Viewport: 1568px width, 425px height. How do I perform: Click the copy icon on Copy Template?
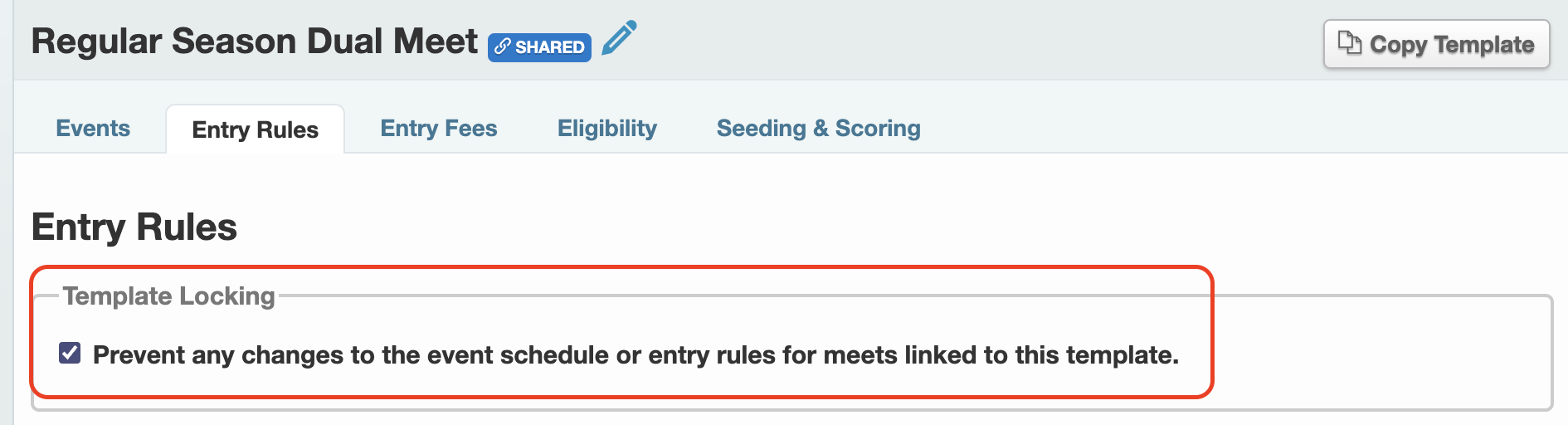click(x=1350, y=43)
